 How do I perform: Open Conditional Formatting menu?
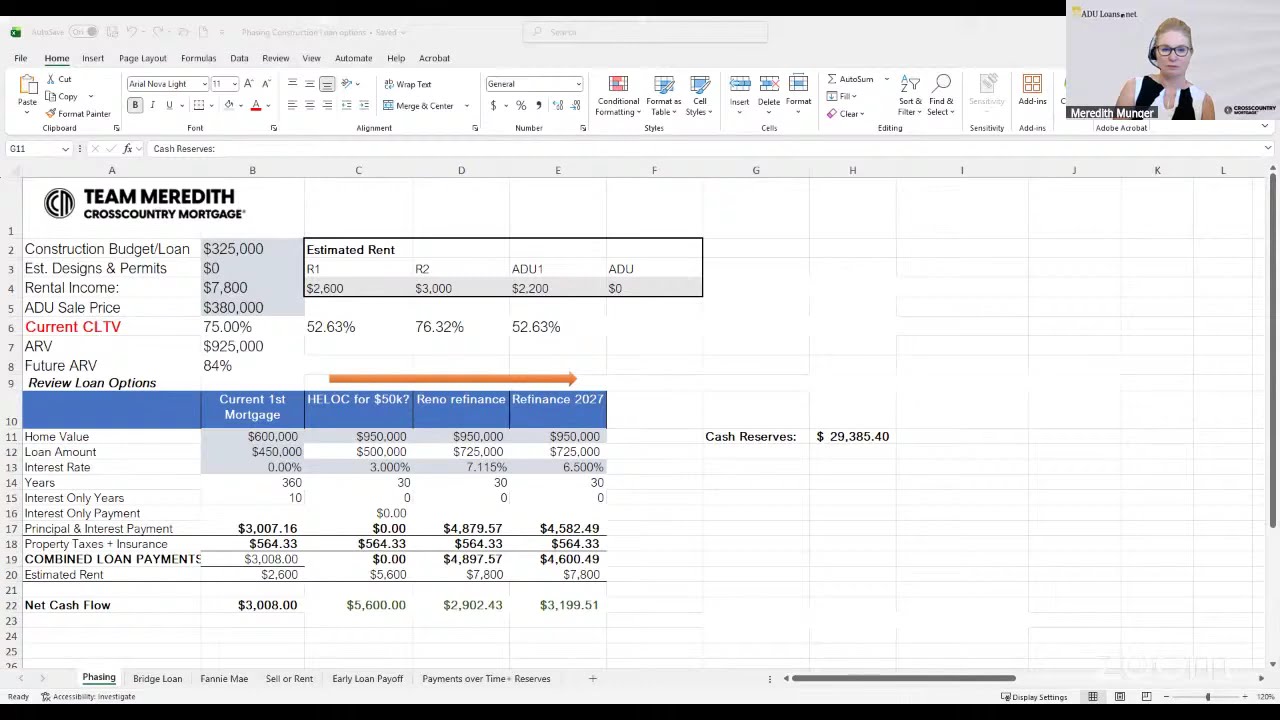[x=618, y=96]
